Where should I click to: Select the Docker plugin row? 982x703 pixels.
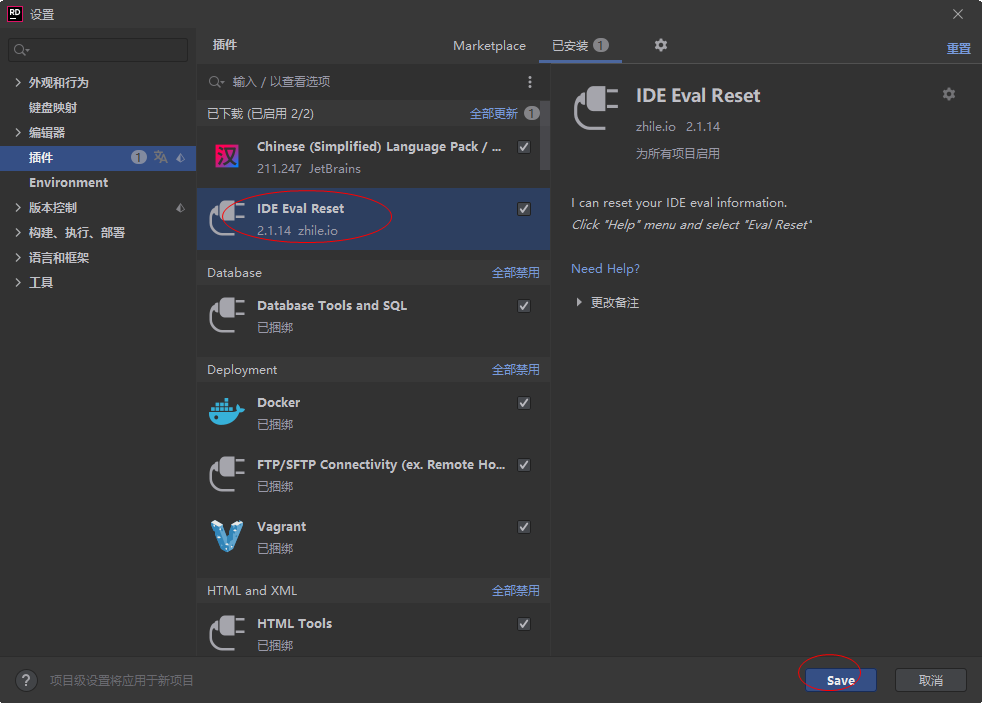(x=373, y=413)
